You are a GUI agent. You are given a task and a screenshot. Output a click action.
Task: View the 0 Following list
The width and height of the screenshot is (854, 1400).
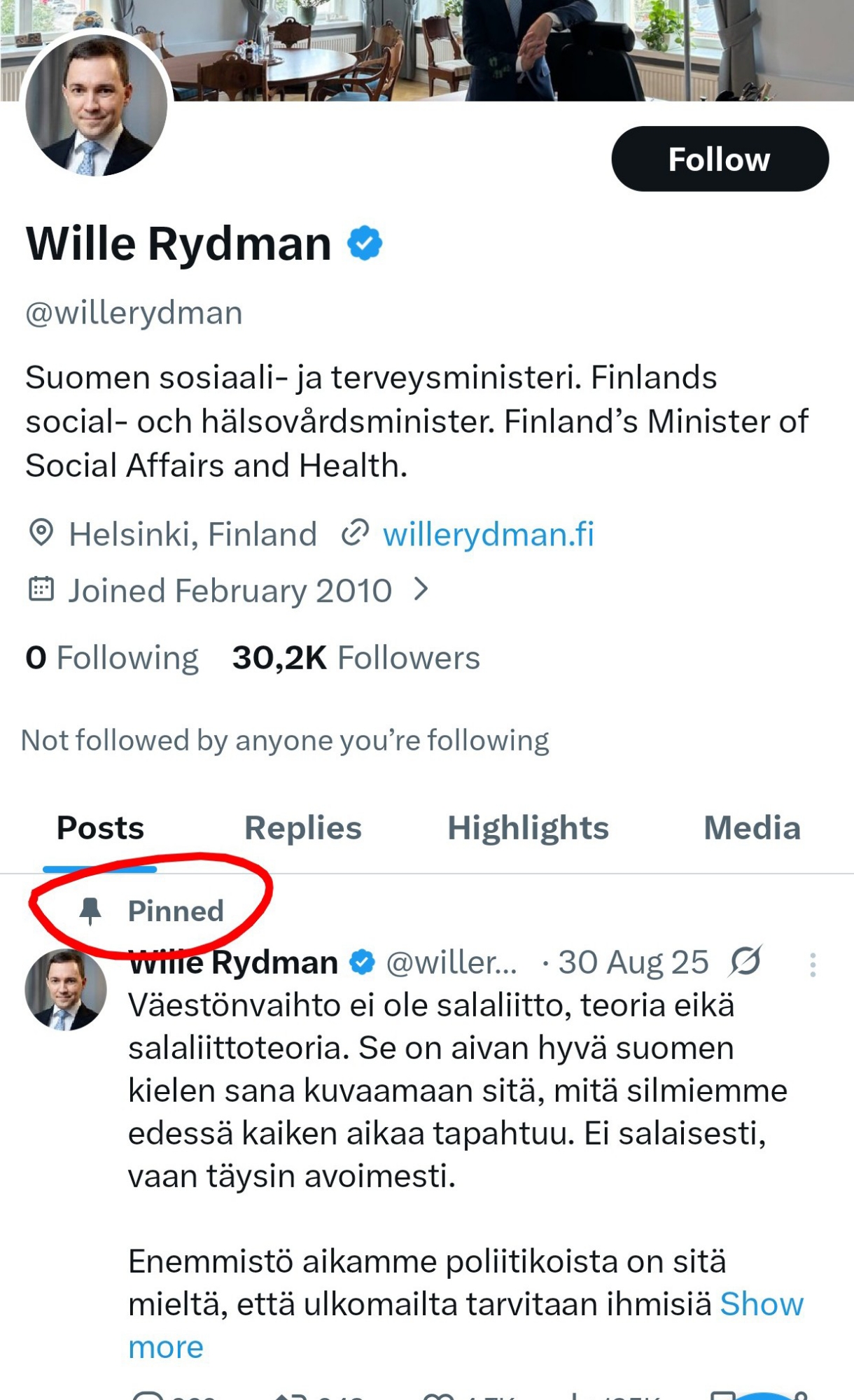[x=112, y=658]
